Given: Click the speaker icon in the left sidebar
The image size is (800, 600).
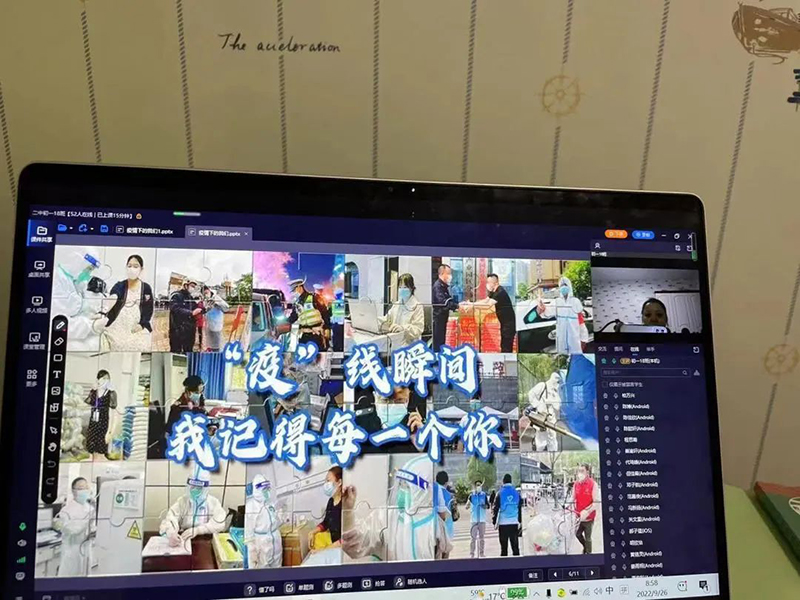Looking at the screenshot, I should 22,543.
